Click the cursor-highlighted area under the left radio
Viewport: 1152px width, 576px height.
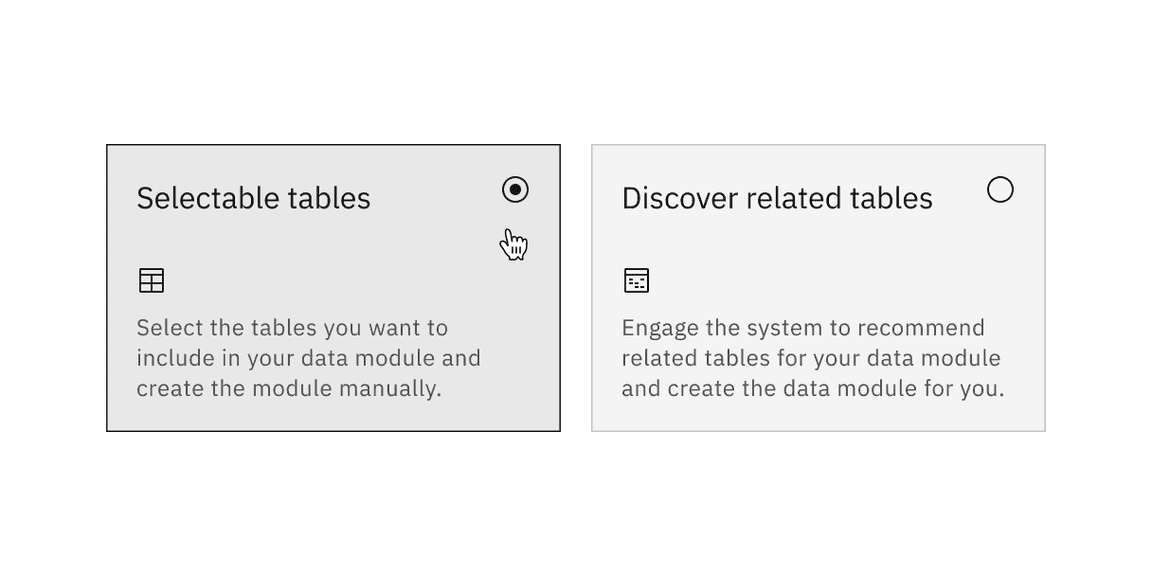[513, 243]
